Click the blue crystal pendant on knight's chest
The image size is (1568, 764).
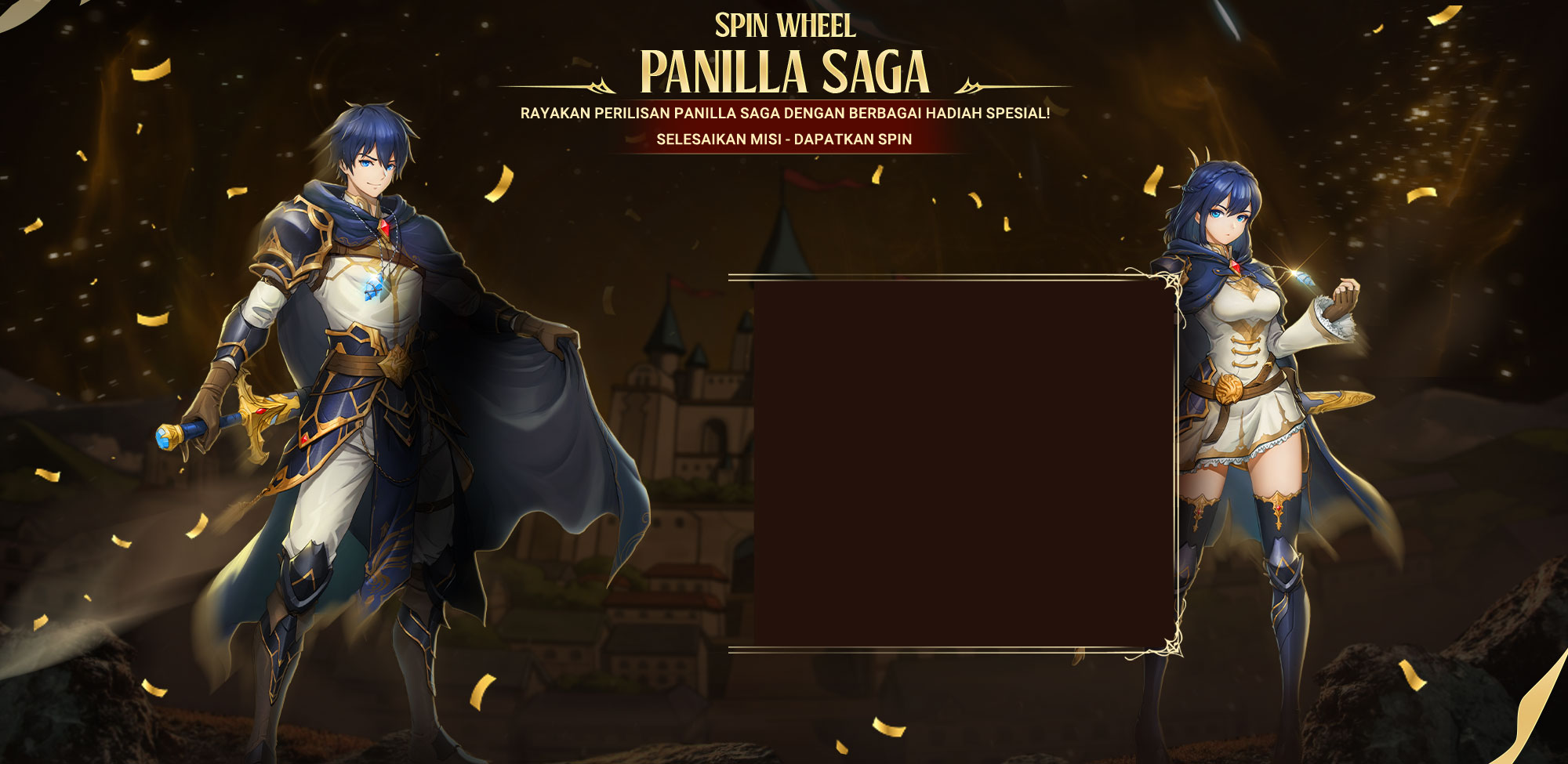383,287
